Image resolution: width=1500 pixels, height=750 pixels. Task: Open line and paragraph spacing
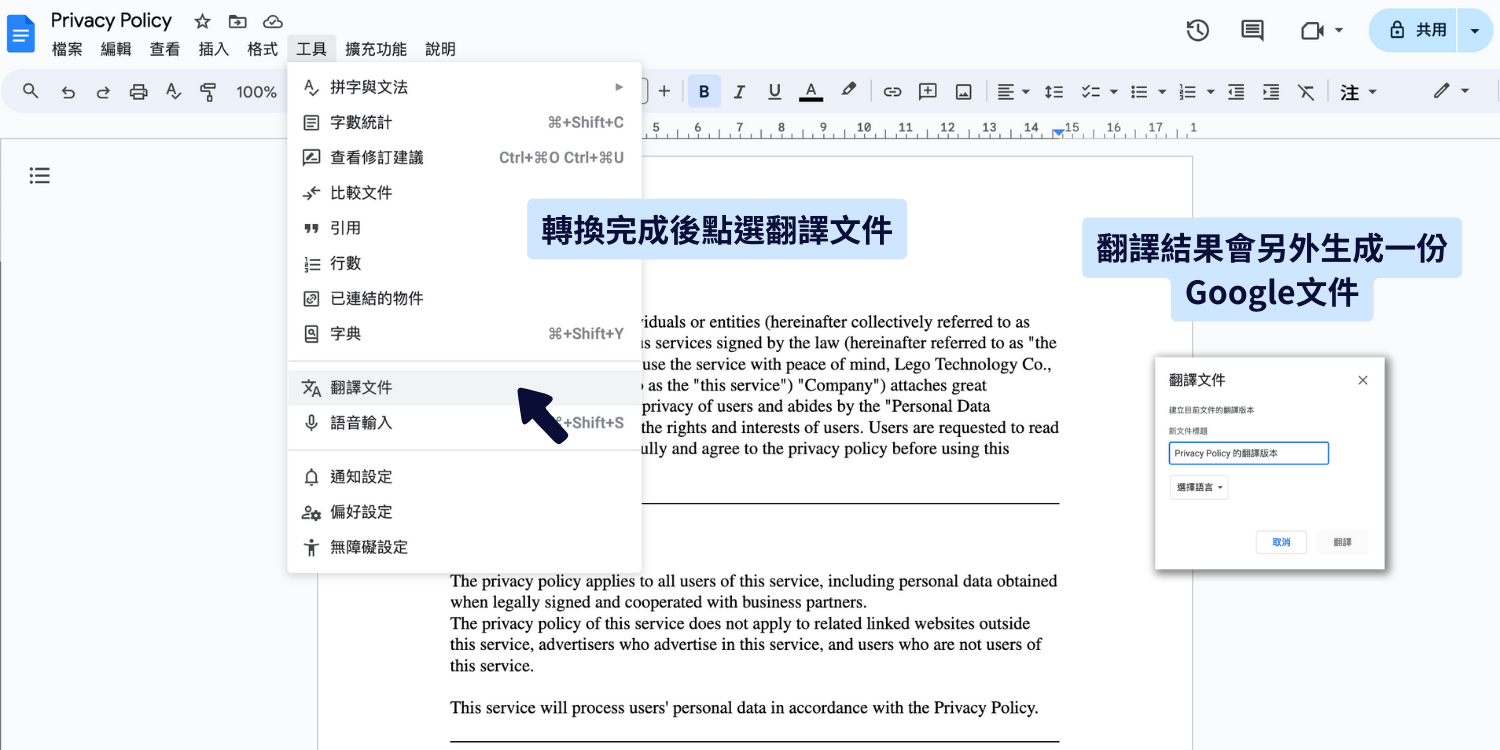tap(1054, 92)
